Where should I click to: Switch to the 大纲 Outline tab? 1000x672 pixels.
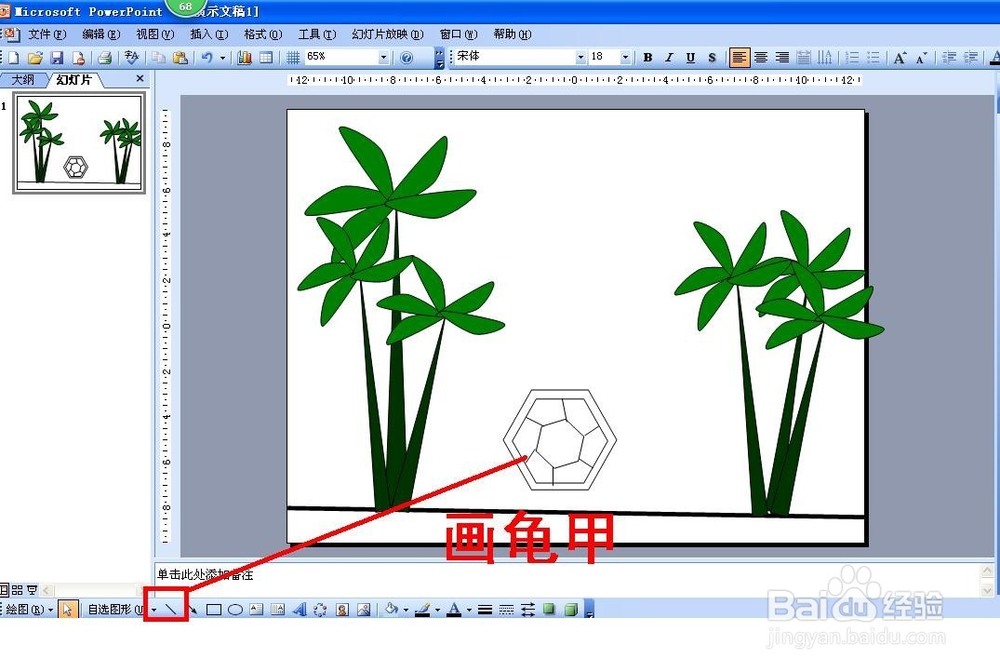click(23, 80)
